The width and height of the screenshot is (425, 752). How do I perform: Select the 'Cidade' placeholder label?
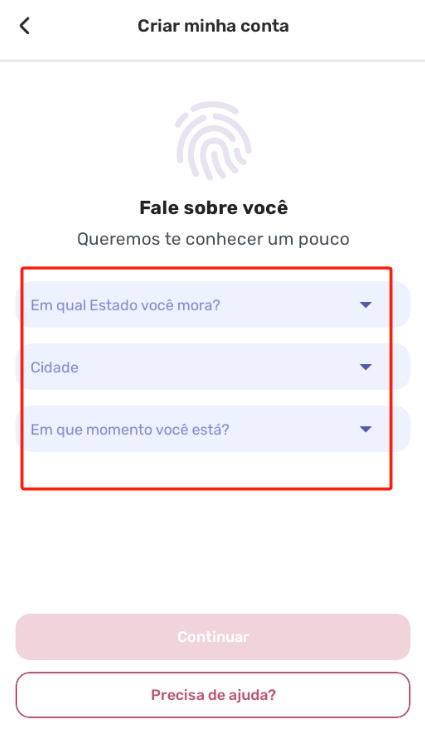coord(54,367)
